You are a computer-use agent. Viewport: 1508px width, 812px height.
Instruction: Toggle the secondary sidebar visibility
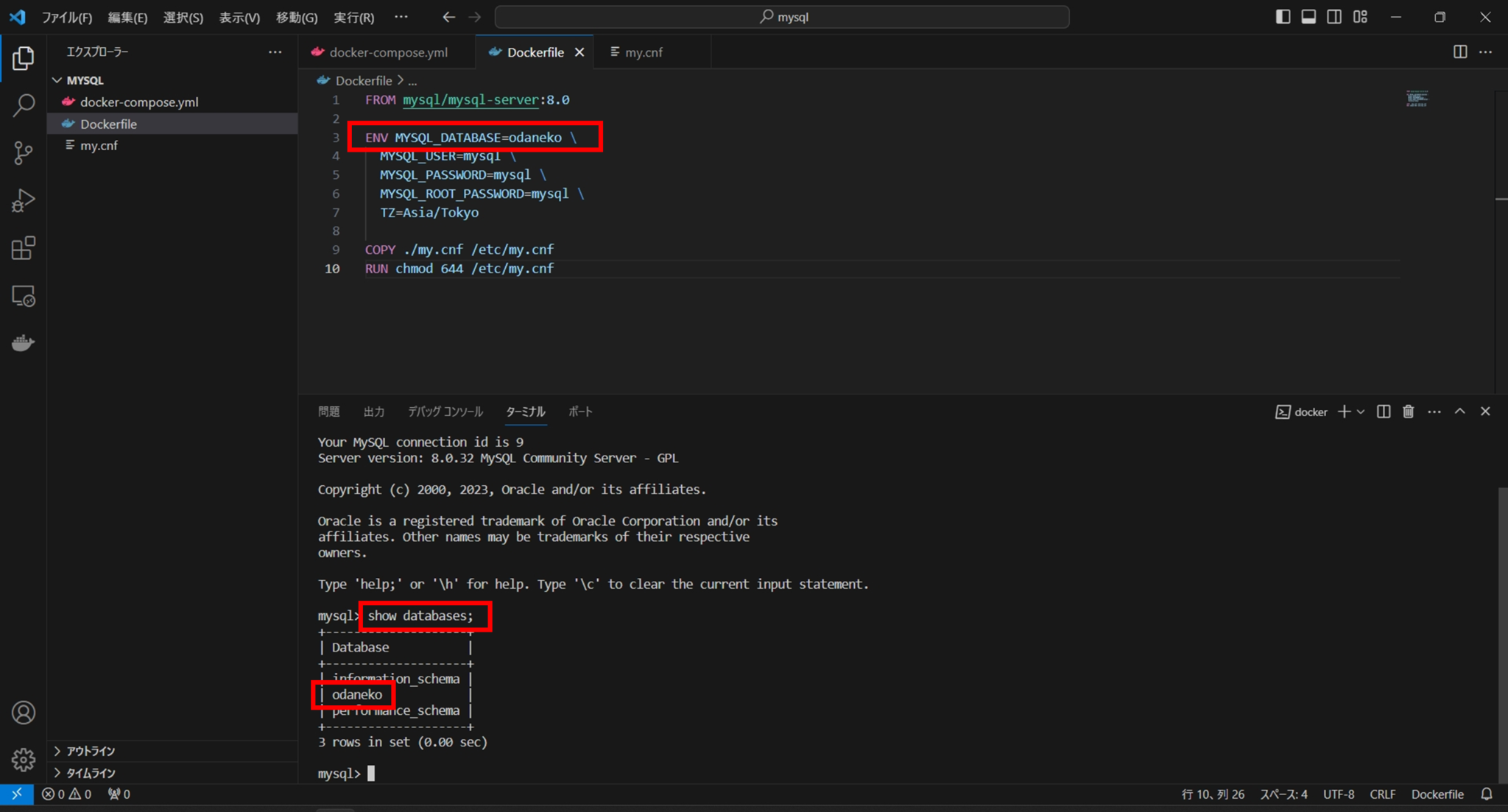pyautogui.click(x=1334, y=16)
